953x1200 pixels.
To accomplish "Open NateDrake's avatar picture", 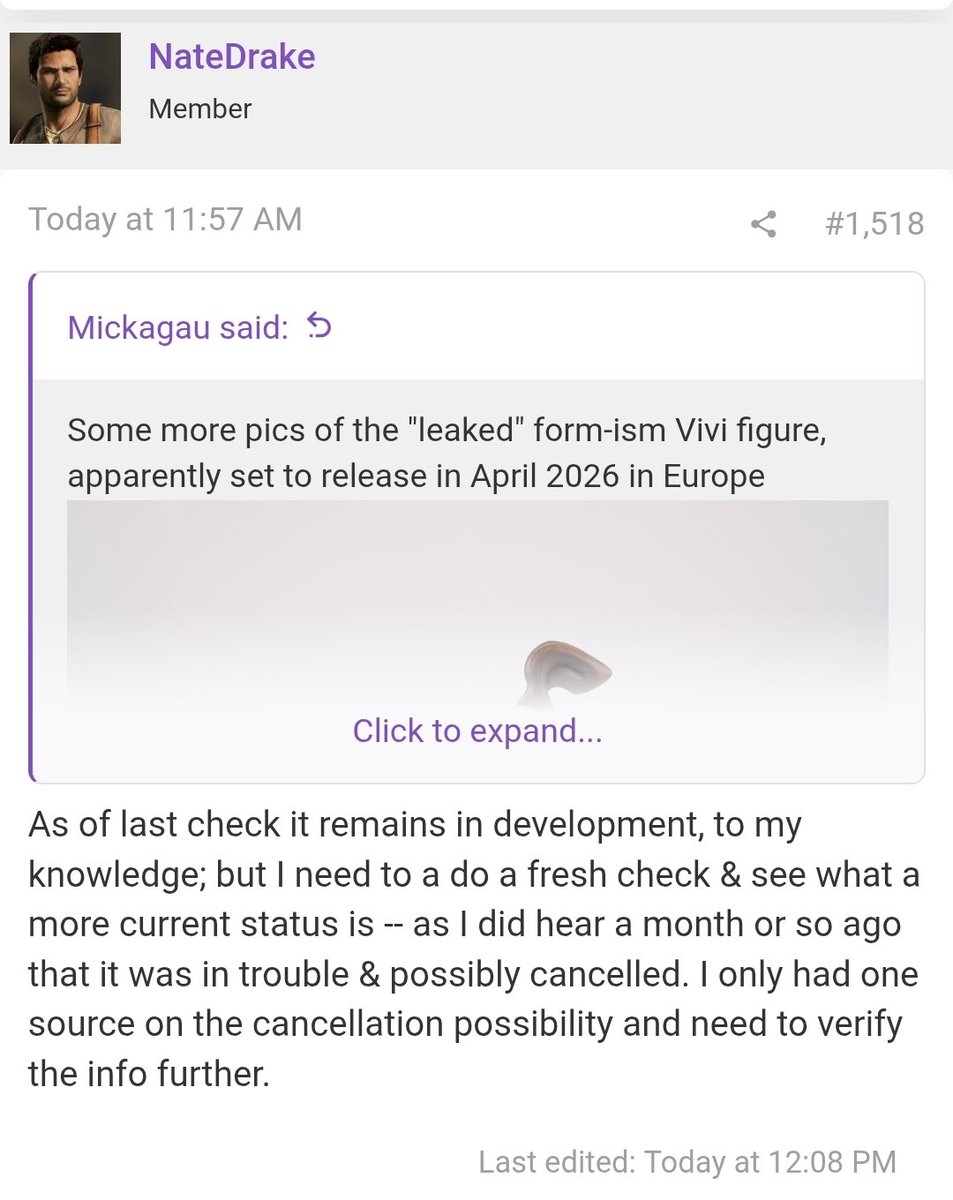I will click(65, 88).
